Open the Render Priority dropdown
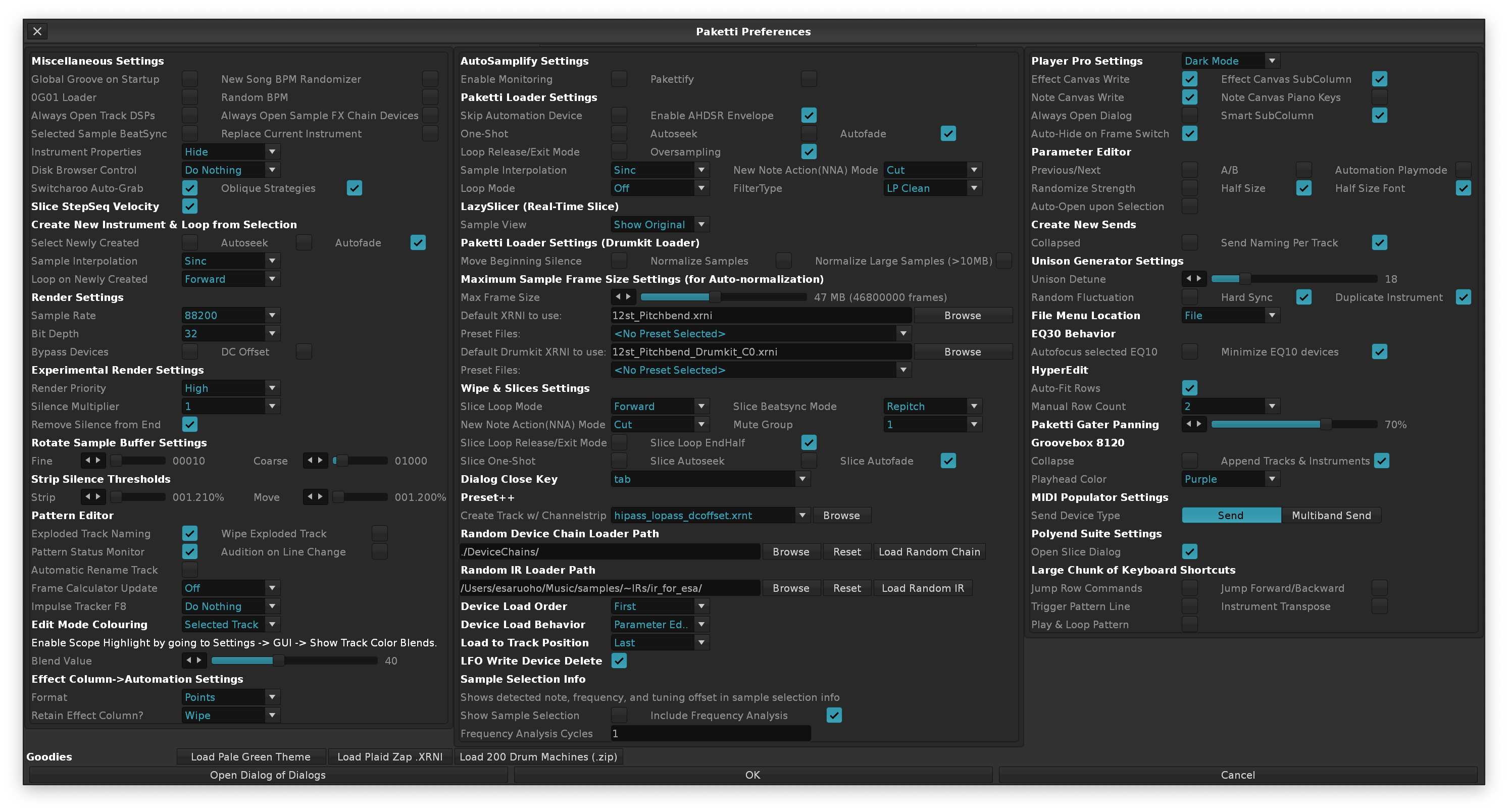This screenshot has width=1508, height=812. (x=231, y=388)
